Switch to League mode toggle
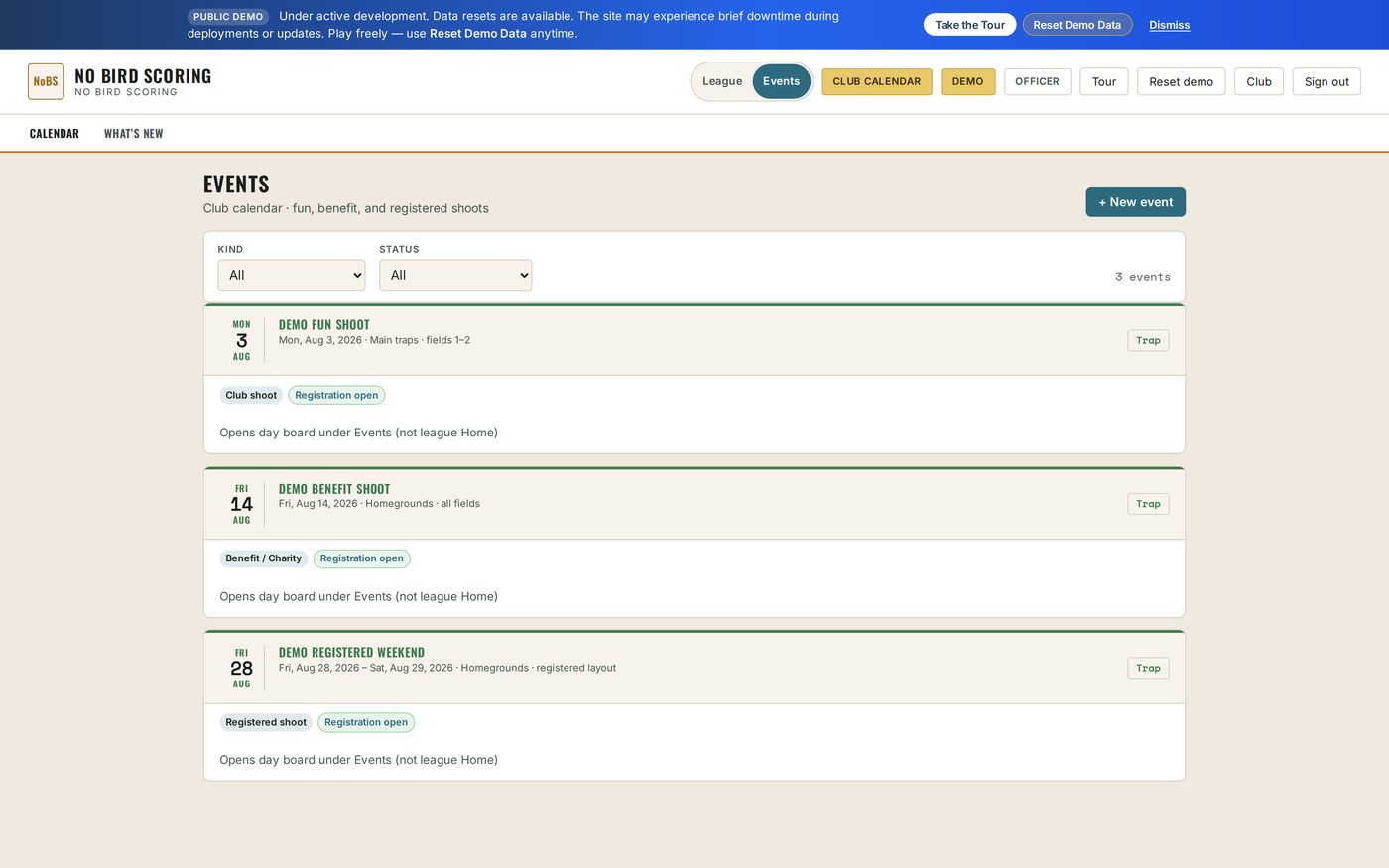 pyautogui.click(x=722, y=81)
